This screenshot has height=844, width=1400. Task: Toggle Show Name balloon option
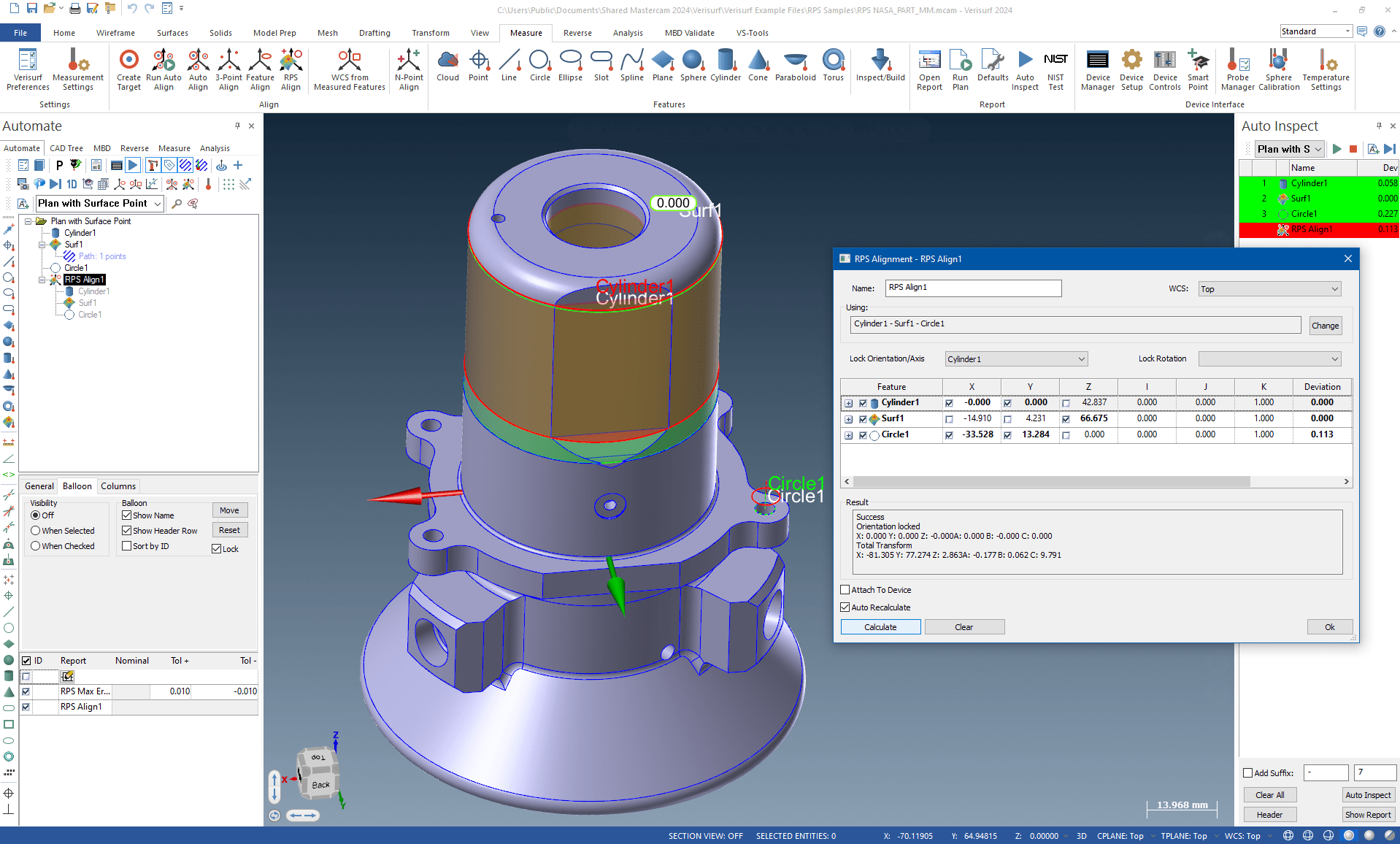126,515
